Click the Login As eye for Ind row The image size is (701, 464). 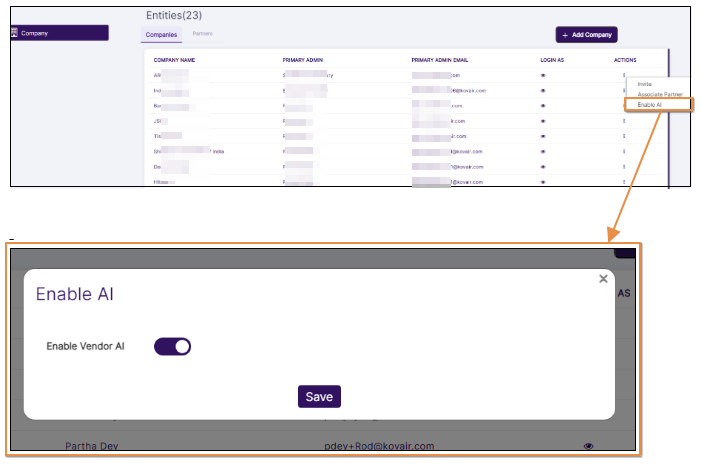[543, 90]
